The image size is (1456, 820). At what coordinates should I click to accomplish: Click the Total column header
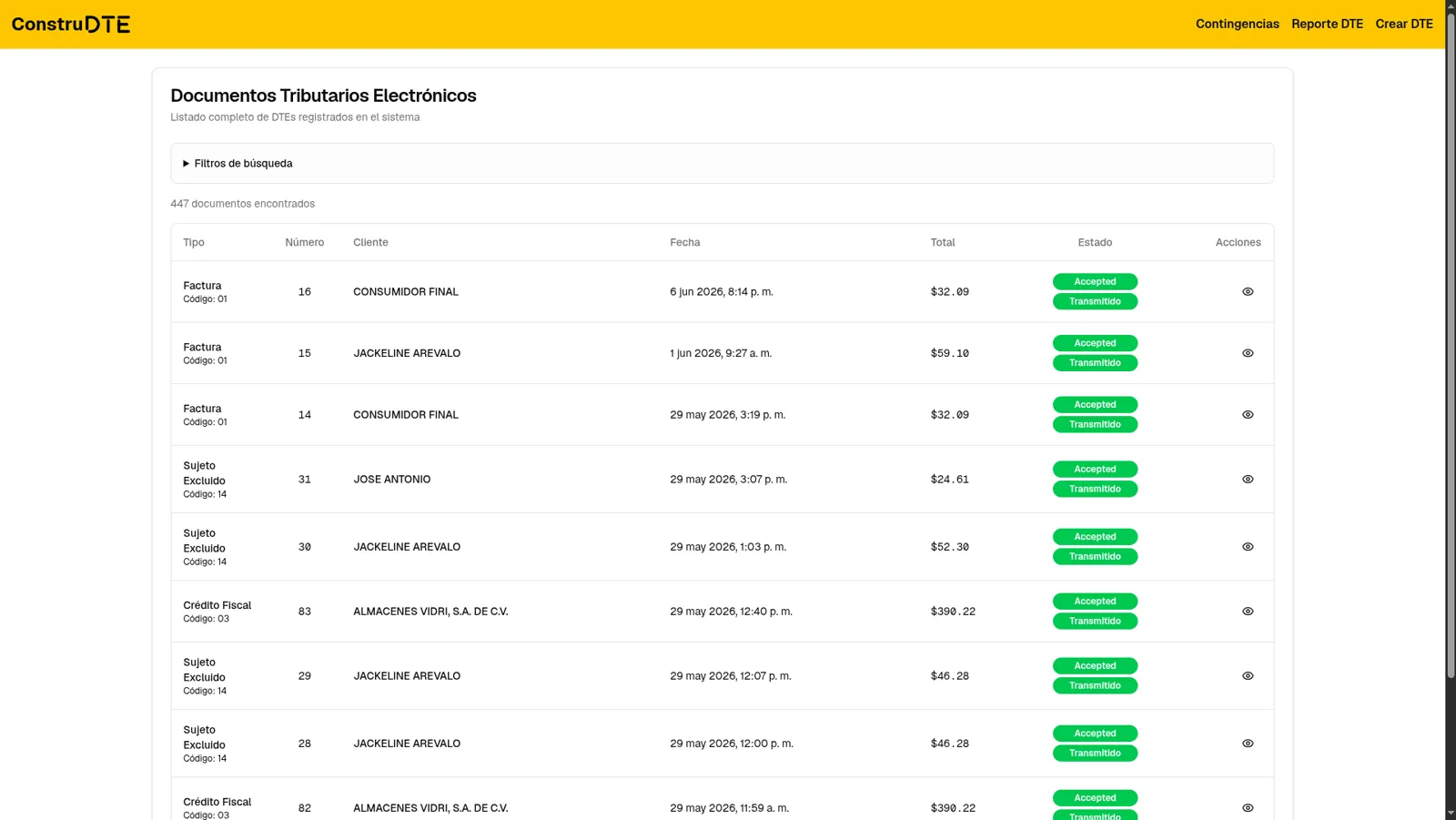pos(943,242)
